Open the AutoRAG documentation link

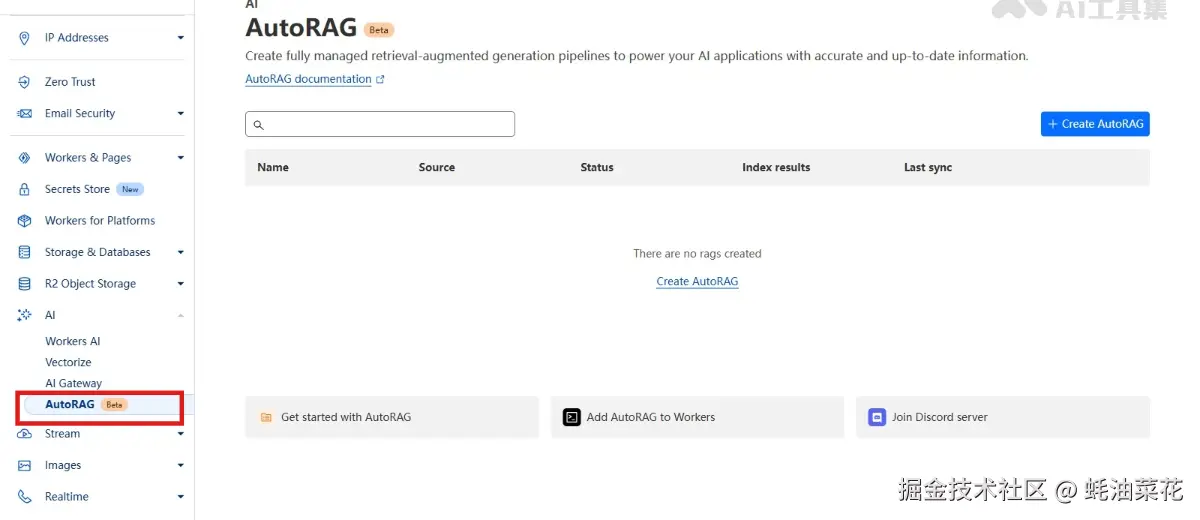[x=308, y=79]
